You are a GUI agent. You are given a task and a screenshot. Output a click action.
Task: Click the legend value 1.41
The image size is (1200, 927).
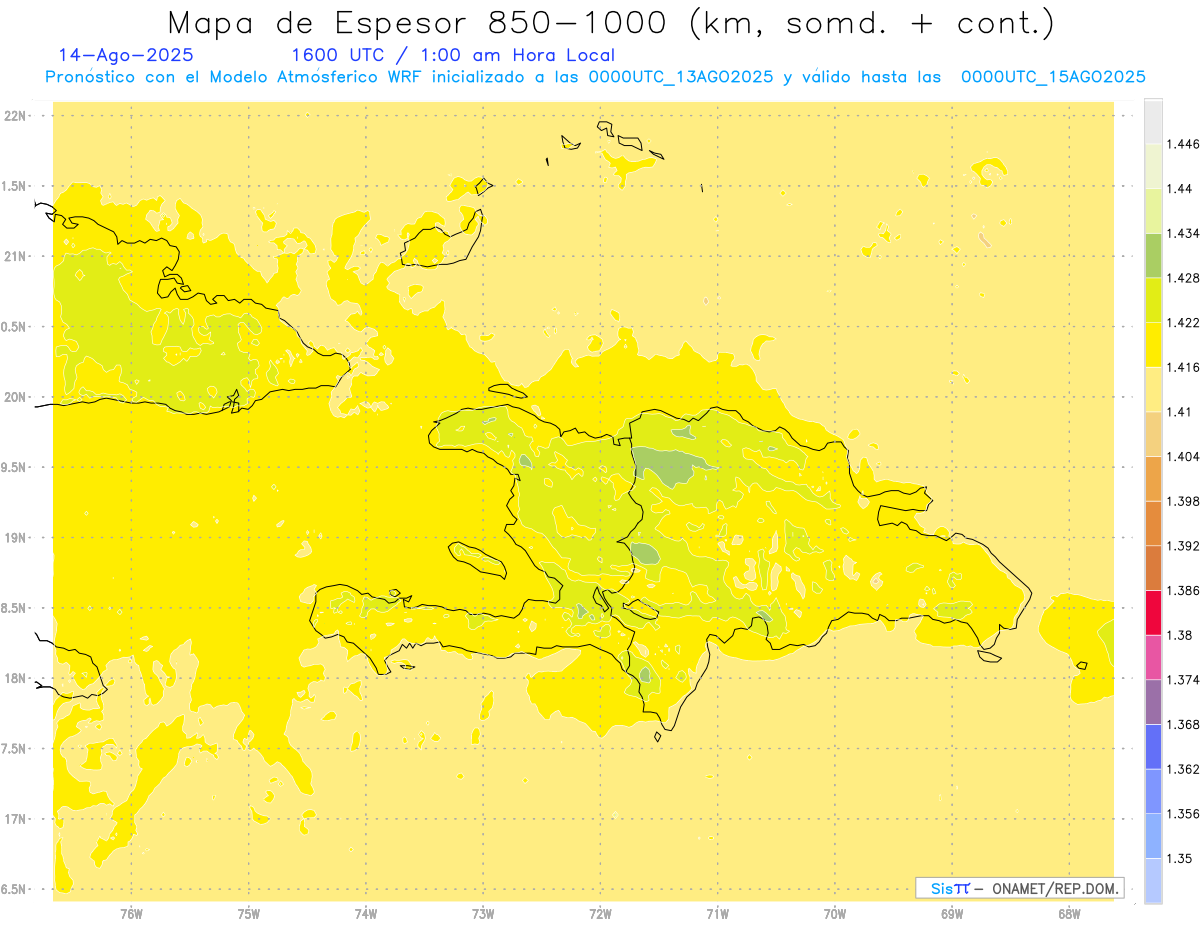point(1179,412)
